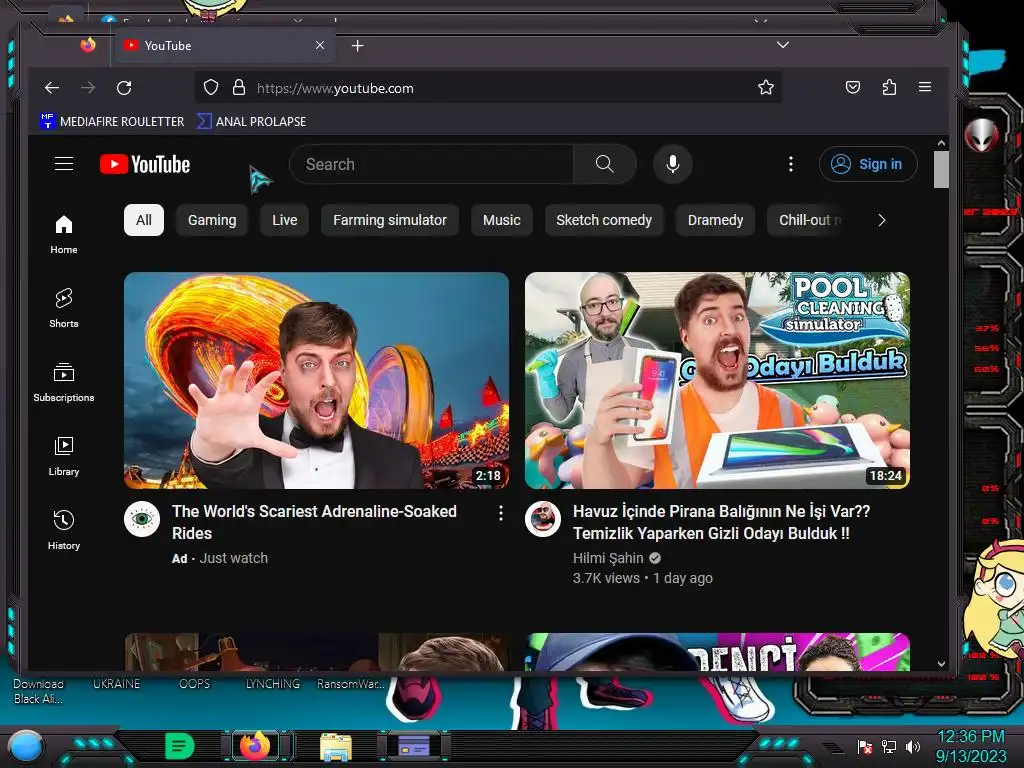The height and width of the screenshot is (768, 1024).
Task: Click the page scrollbar thumb
Action: click(941, 169)
